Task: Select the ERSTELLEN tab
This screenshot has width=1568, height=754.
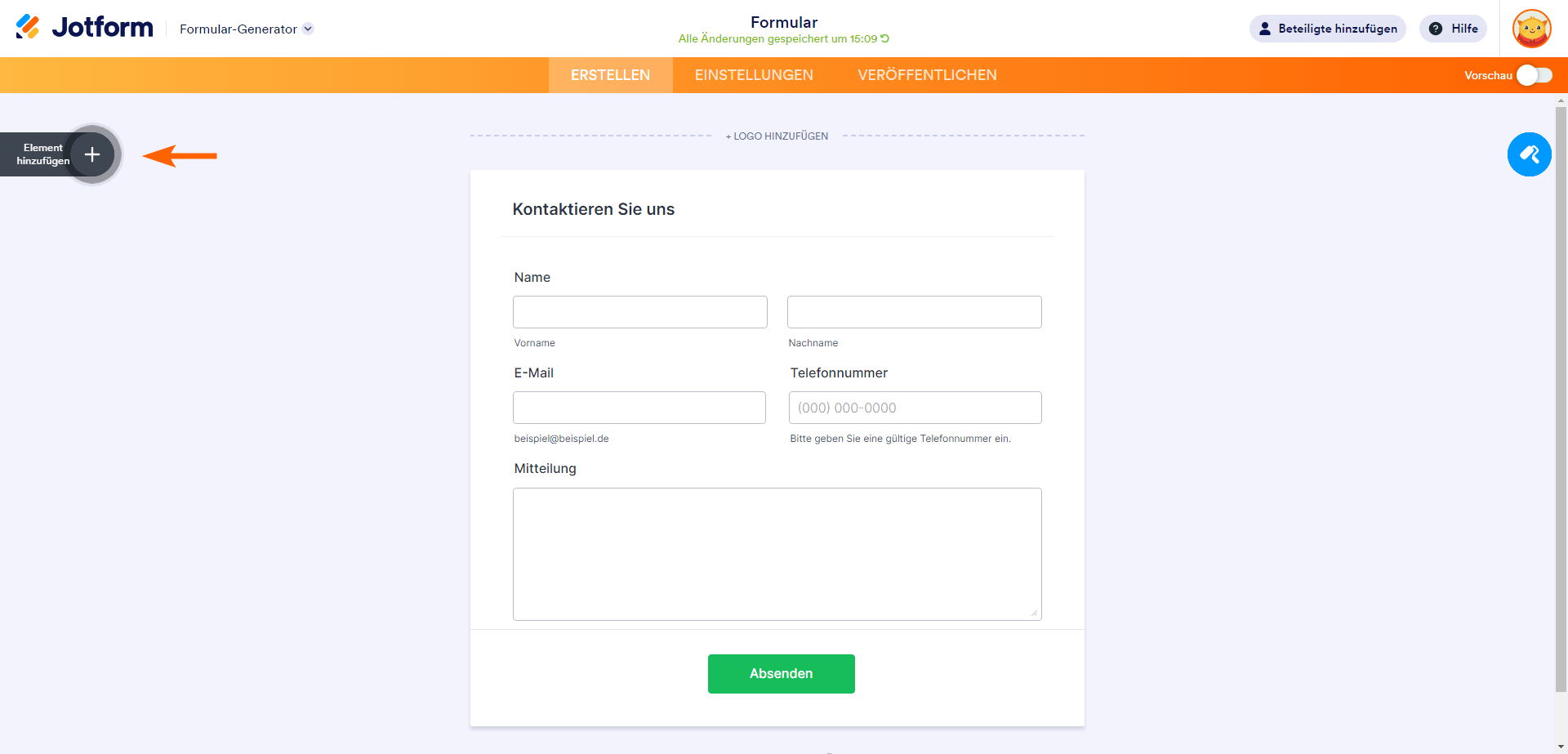Action: coord(610,75)
